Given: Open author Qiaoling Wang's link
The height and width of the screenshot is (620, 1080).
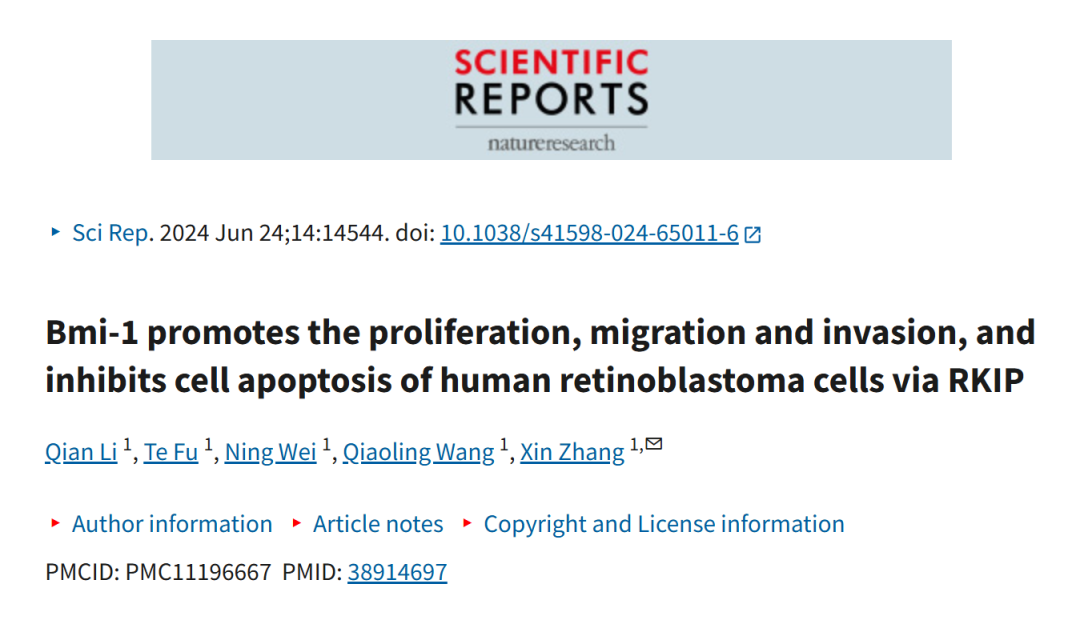Looking at the screenshot, I should point(419,452).
